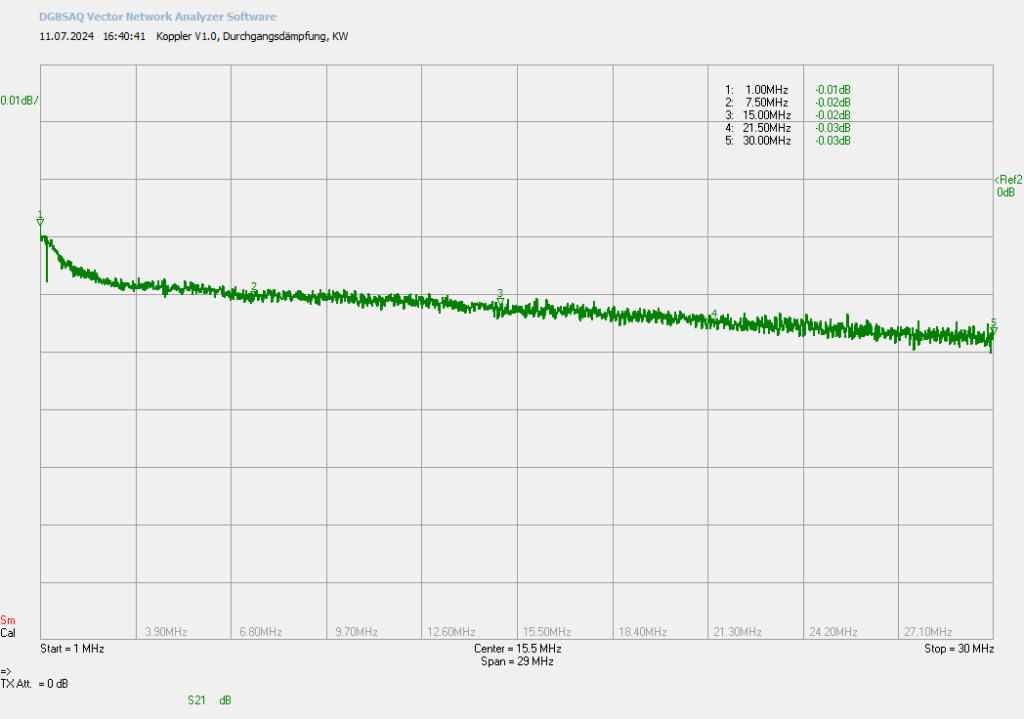Click marker 4 near 21.5 MHz
The width and height of the screenshot is (1024, 719).
point(714,315)
